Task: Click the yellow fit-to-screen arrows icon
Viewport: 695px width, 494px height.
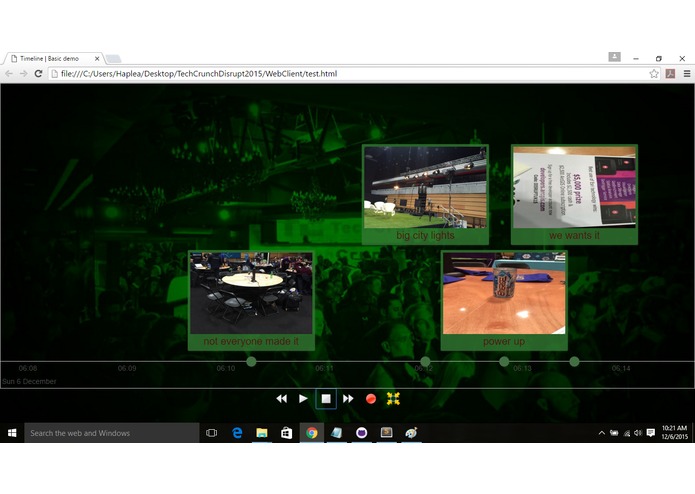Action: tap(393, 399)
